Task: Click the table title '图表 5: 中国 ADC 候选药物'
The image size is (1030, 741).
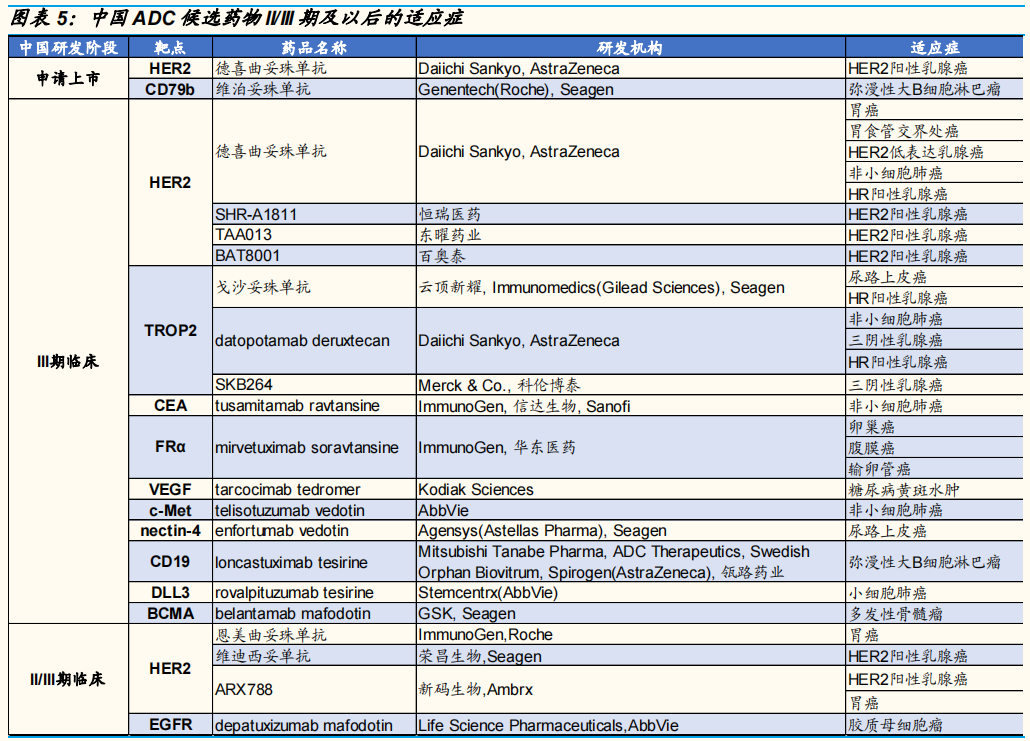Action: pyautogui.click(x=236, y=17)
